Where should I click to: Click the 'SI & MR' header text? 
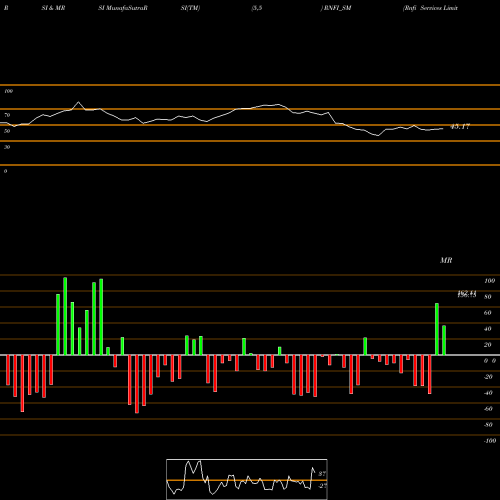tap(53, 8)
